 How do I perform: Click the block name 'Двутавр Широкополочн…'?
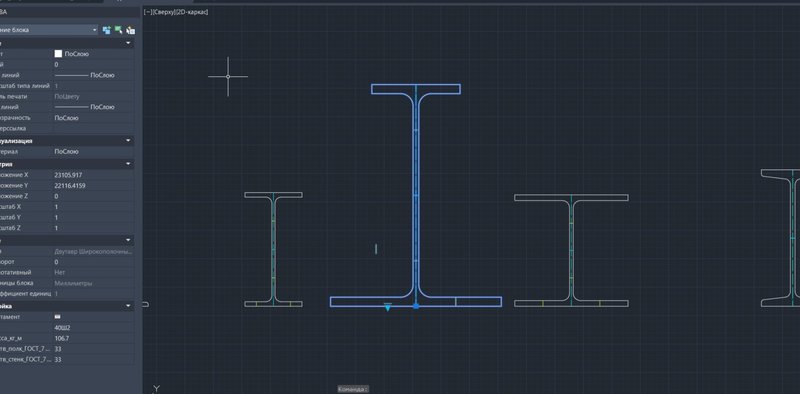93,252
